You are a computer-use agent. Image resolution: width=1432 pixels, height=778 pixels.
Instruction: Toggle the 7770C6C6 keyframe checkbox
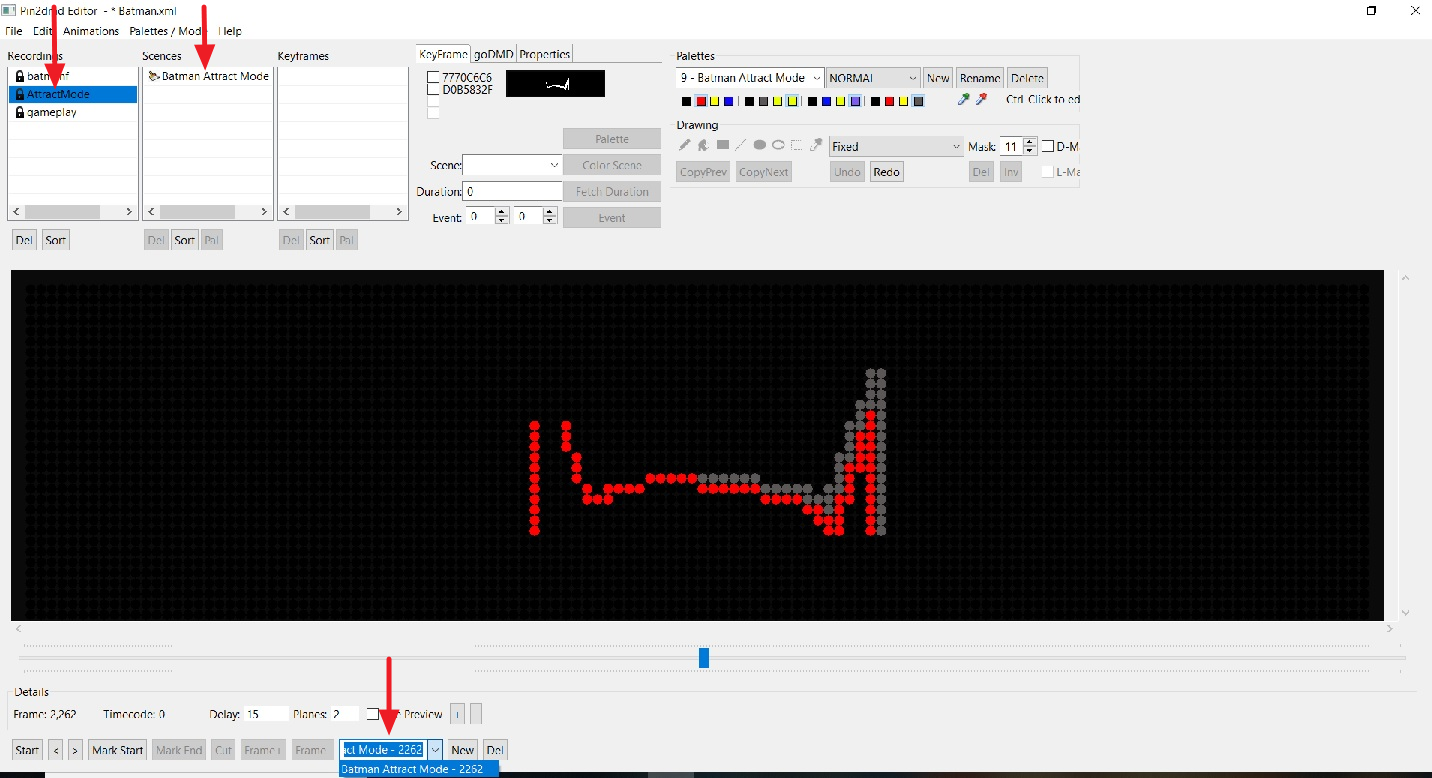pyautogui.click(x=434, y=77)
